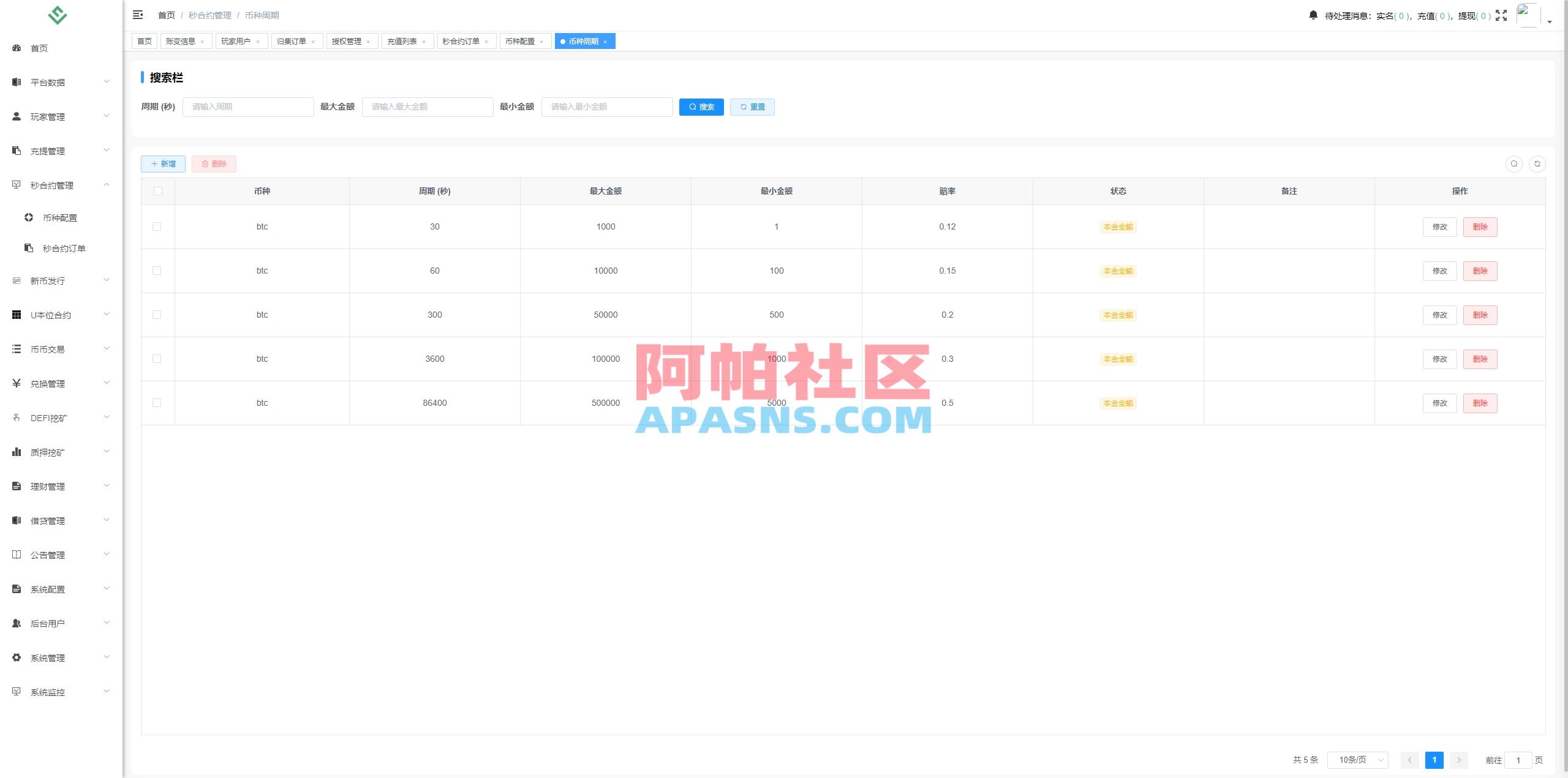Click the notification bell icon
1568x778 pixels.
(1313, 15)
